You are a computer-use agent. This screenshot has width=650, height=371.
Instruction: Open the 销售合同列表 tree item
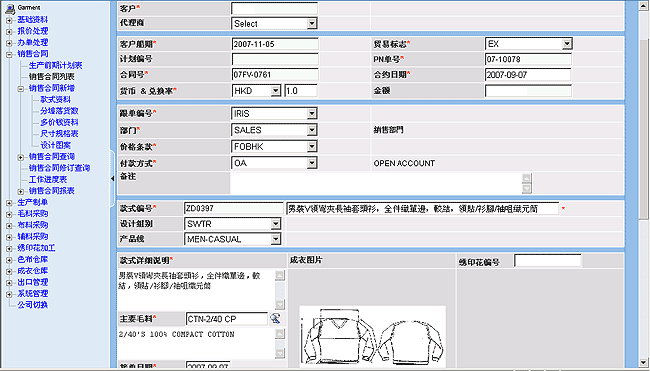click(52, 77)
